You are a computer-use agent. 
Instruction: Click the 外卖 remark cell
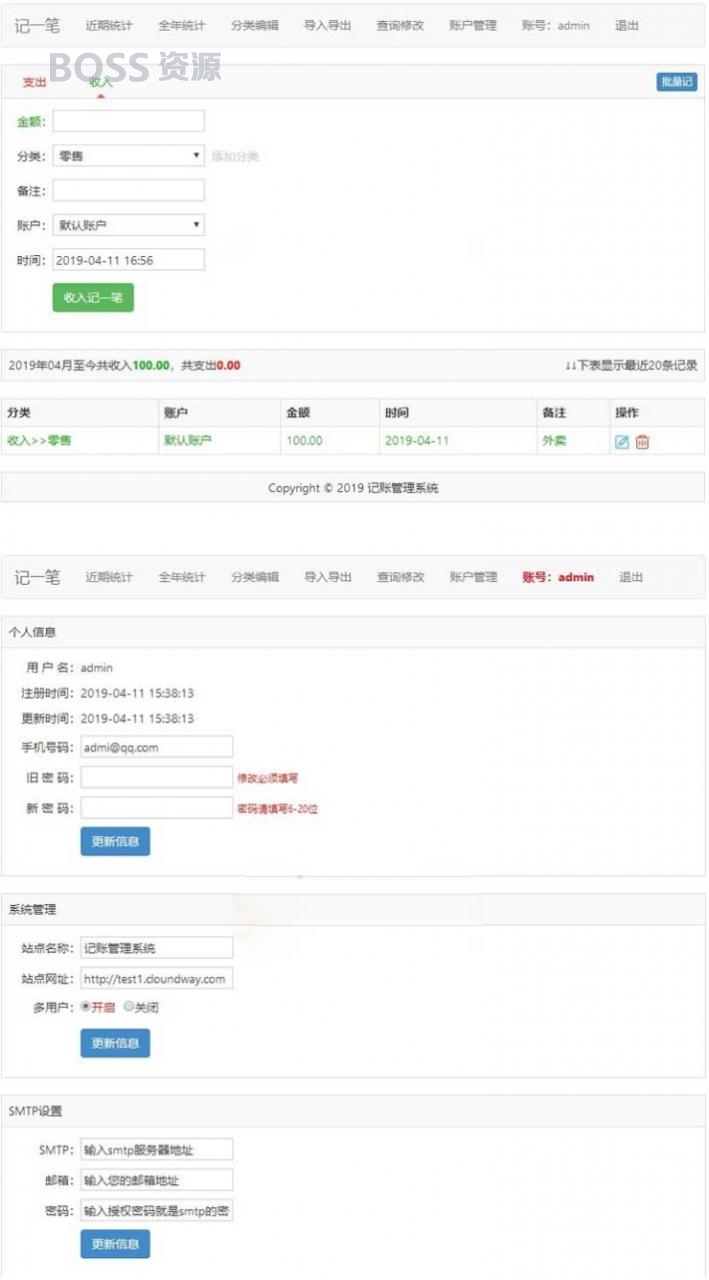(572, 440)
